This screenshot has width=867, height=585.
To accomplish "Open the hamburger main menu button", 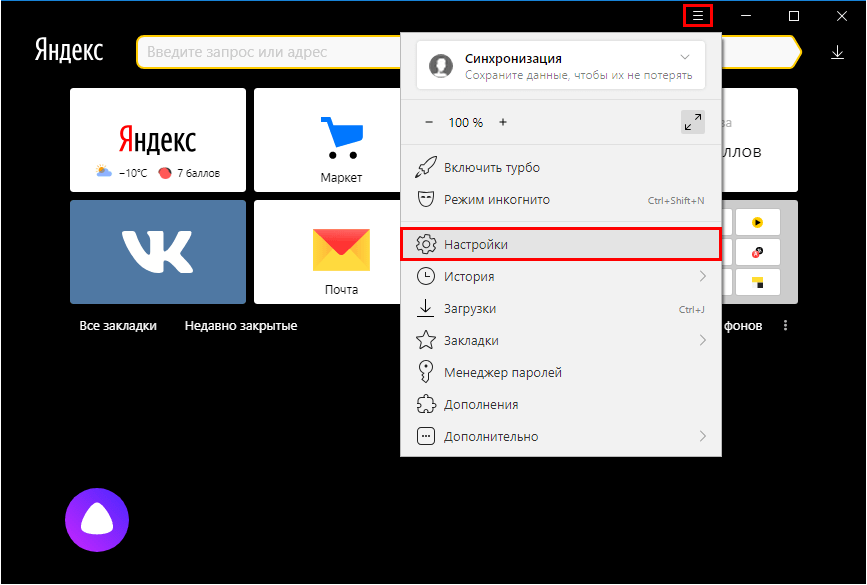I will click(x=698, y=16).
